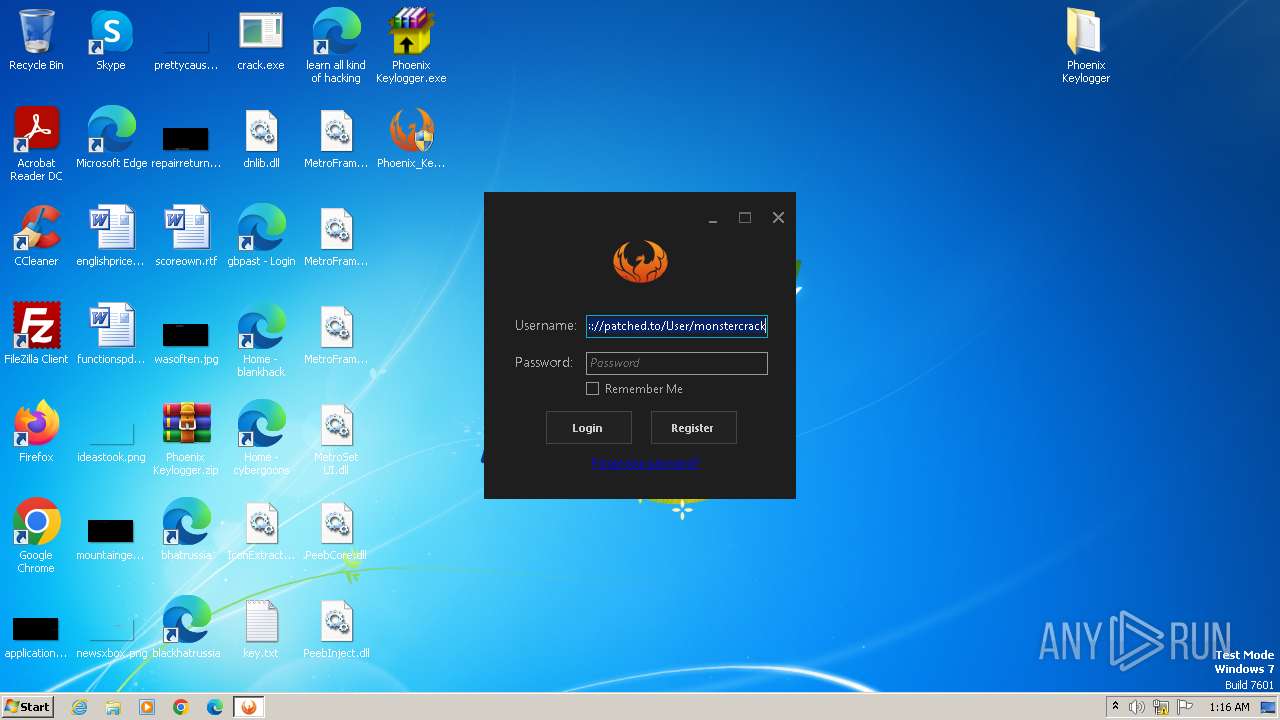1280x720 pixels.
Task: Open the taskbar clock showing 1:16 AM
Action: point(1229,707)
